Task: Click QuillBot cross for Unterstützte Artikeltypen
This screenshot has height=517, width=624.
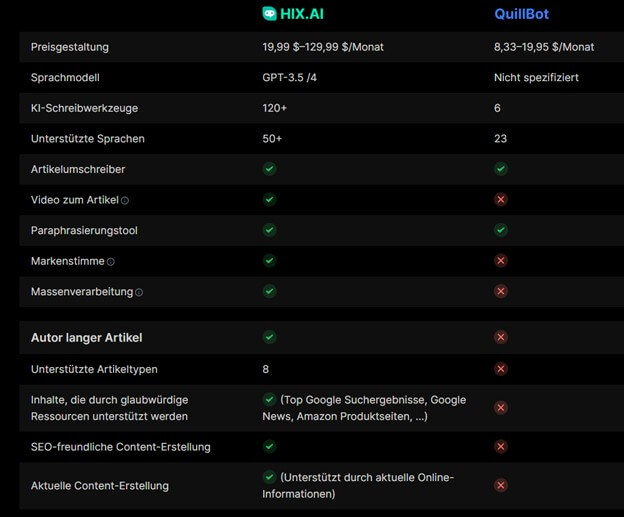Action: pos(501,369)
